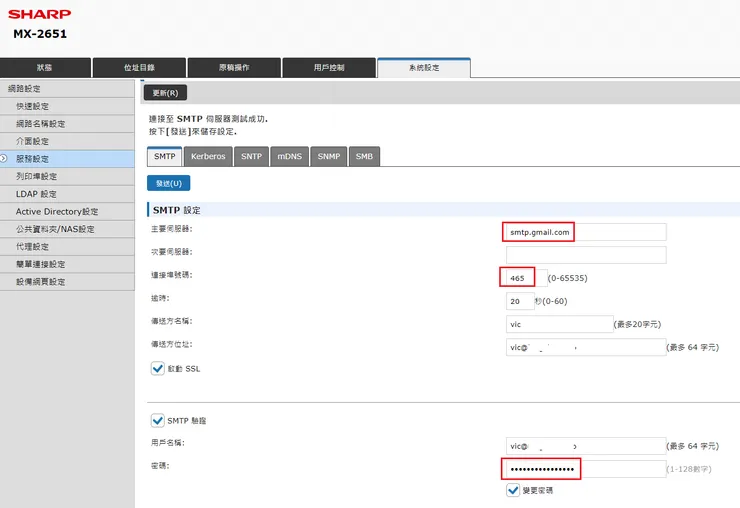Select the SMTP service tab
740x508 pixels.
point(165,156)
